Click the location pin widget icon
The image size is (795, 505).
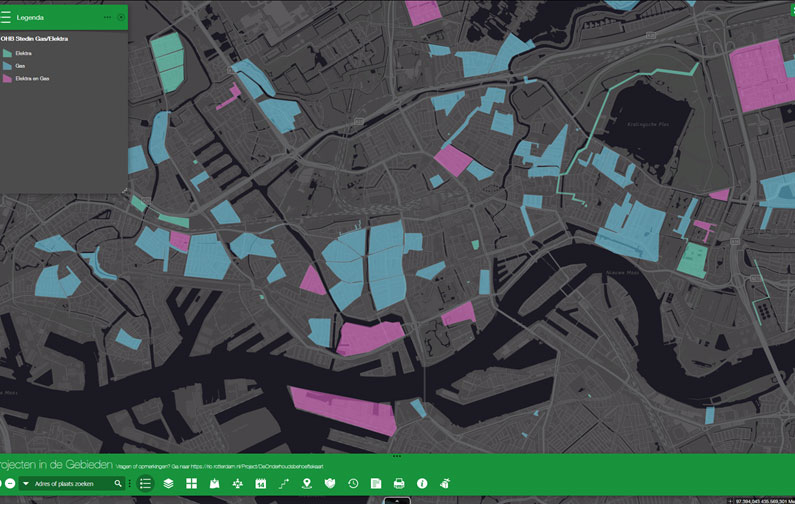306,484
